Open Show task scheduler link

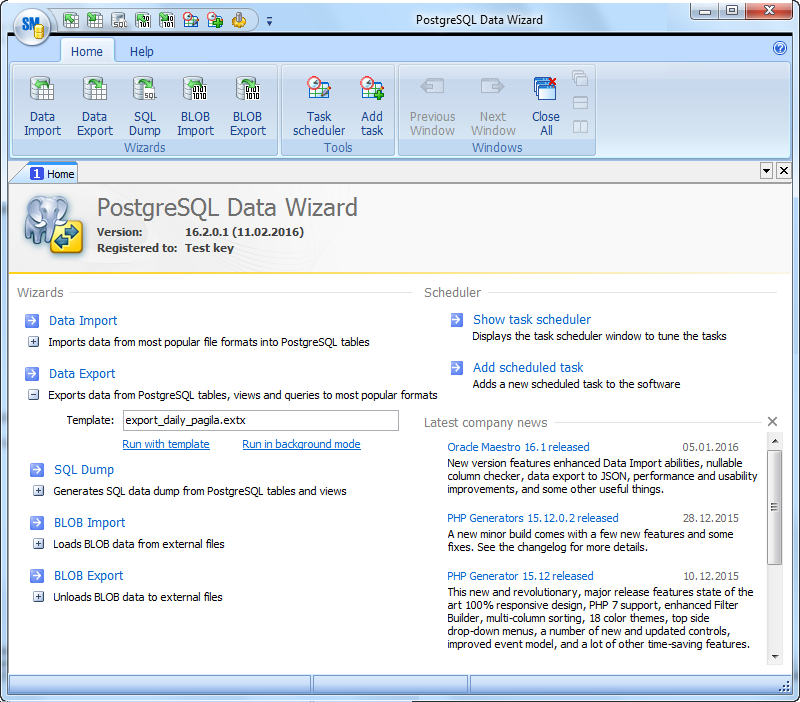point(531,319)
